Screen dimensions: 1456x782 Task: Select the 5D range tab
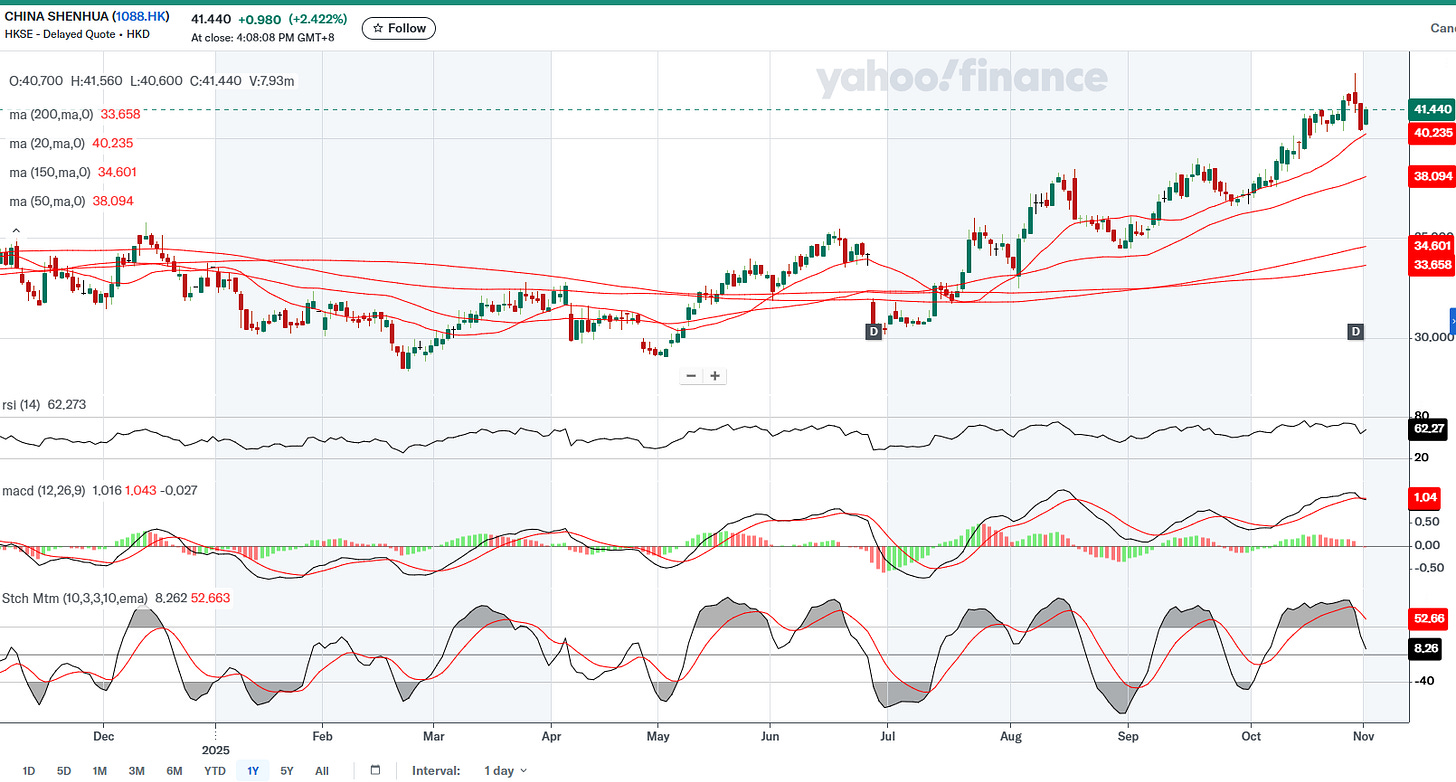coord(64,771)
